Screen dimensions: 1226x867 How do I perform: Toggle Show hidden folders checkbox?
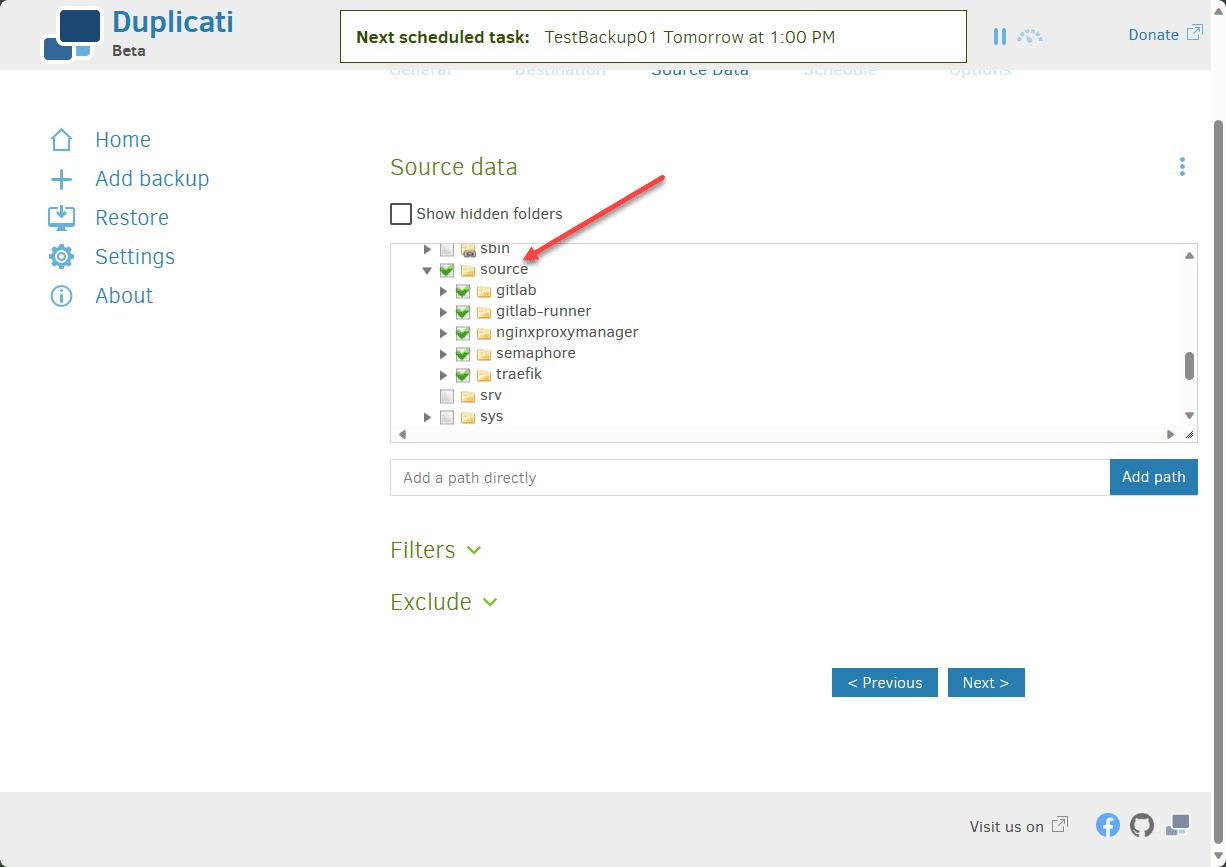point(401,214)
